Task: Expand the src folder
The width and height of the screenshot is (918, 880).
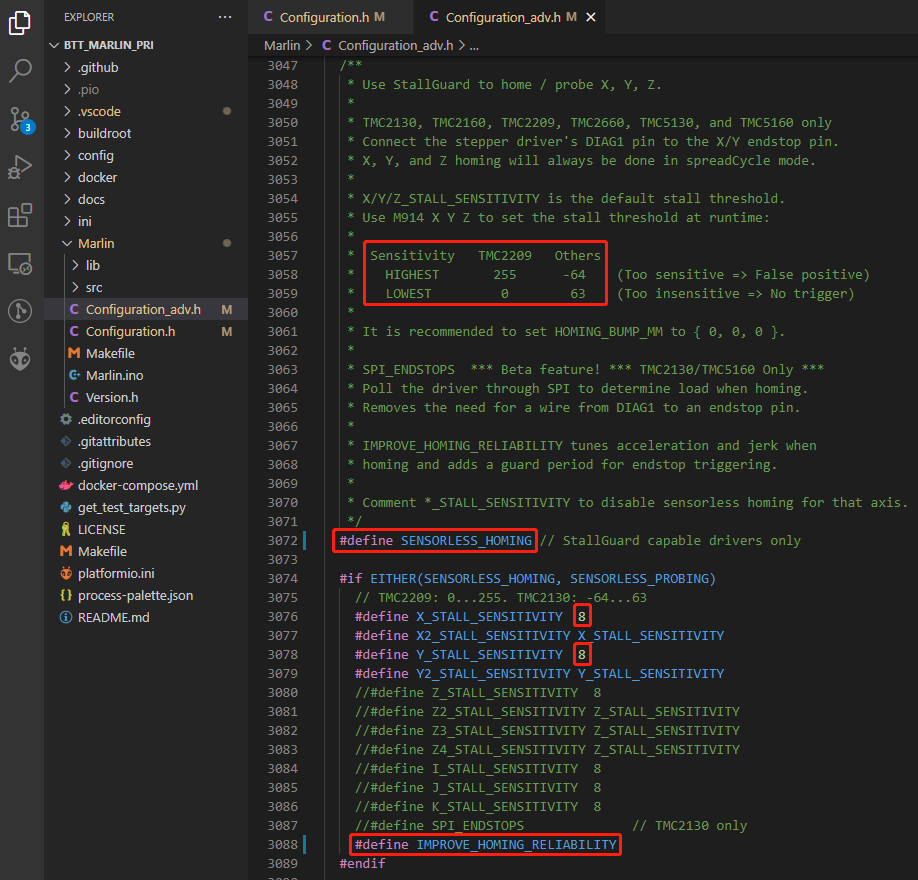Action: click(93, 287)
